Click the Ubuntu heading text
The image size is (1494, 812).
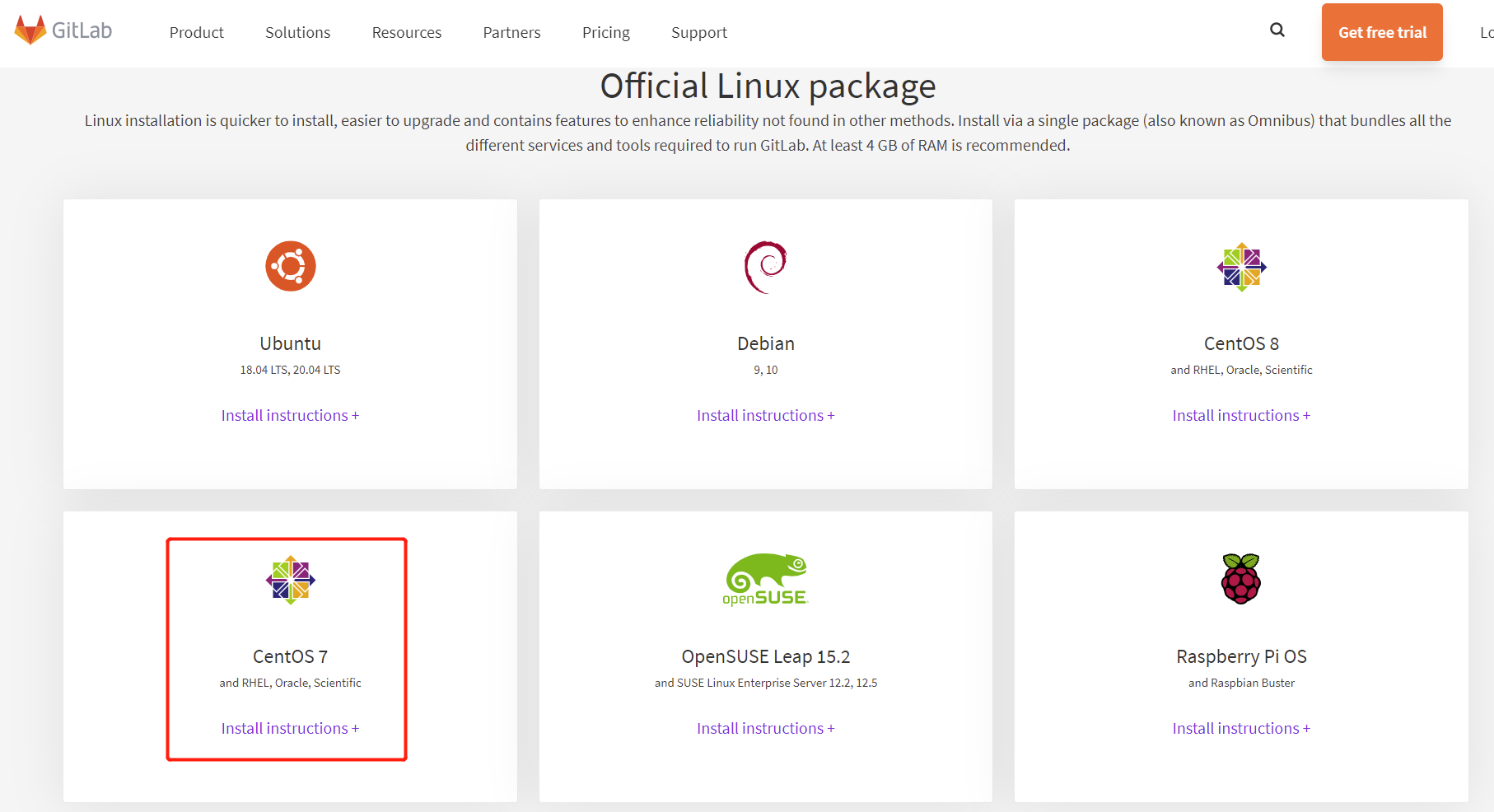(291, 343)
